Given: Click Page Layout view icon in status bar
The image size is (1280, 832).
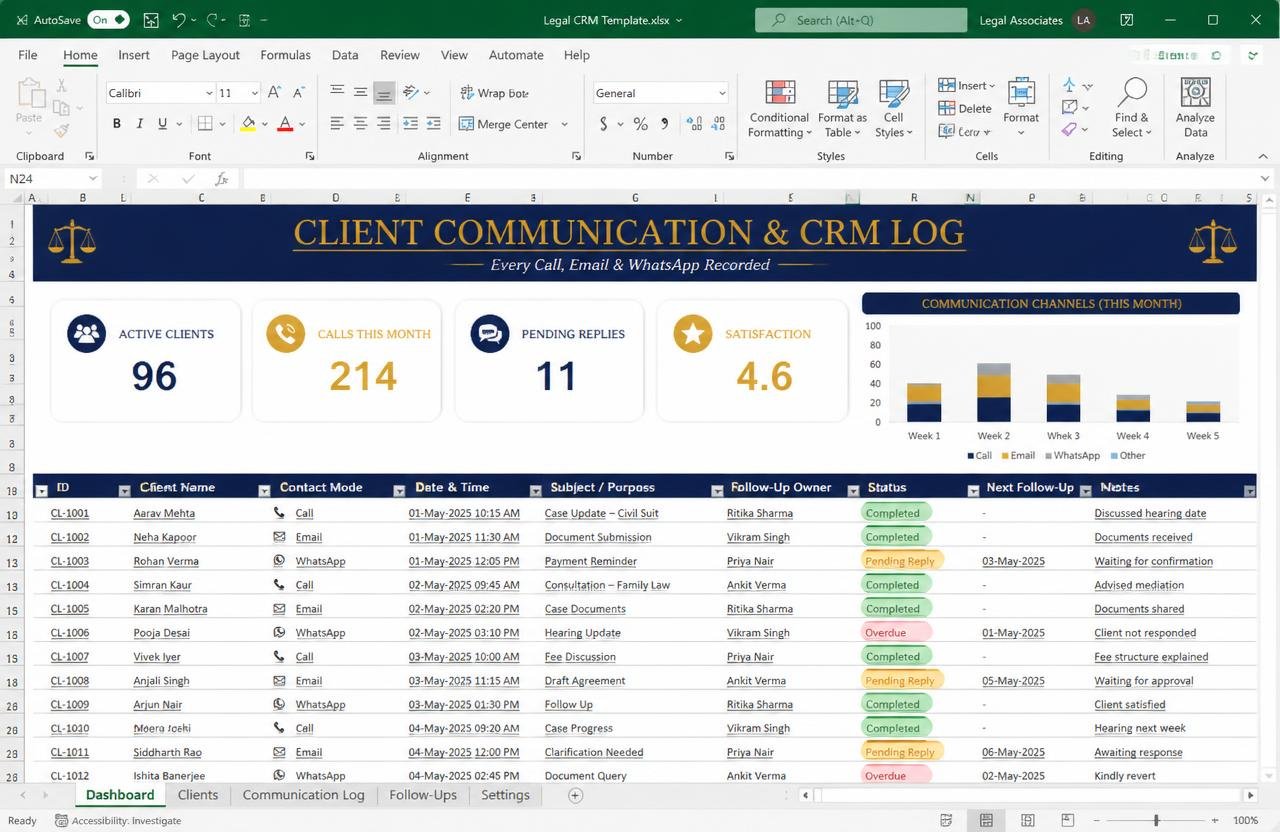Looking at the screenshot, I should (x=1026, y=821).
